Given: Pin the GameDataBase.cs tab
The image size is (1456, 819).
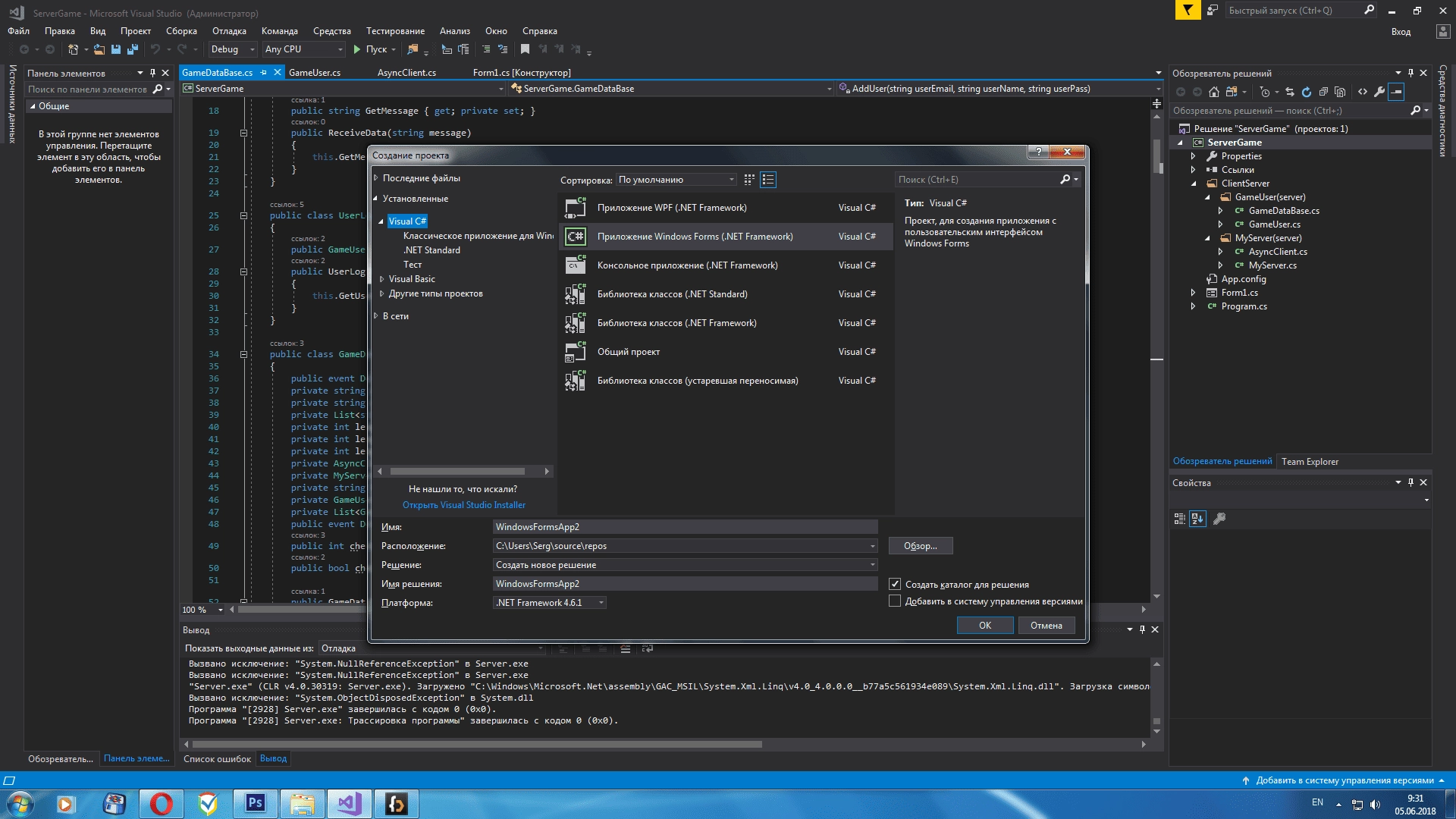Looking at the screenshot, I should (x=264, y=73).
